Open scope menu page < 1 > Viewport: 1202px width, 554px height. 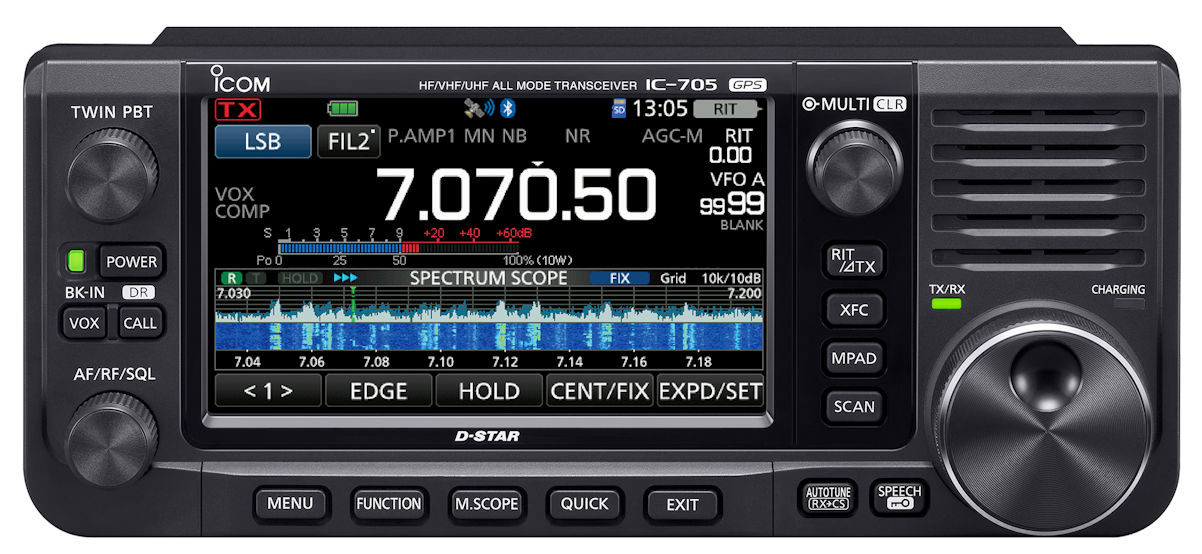(269, 390)
